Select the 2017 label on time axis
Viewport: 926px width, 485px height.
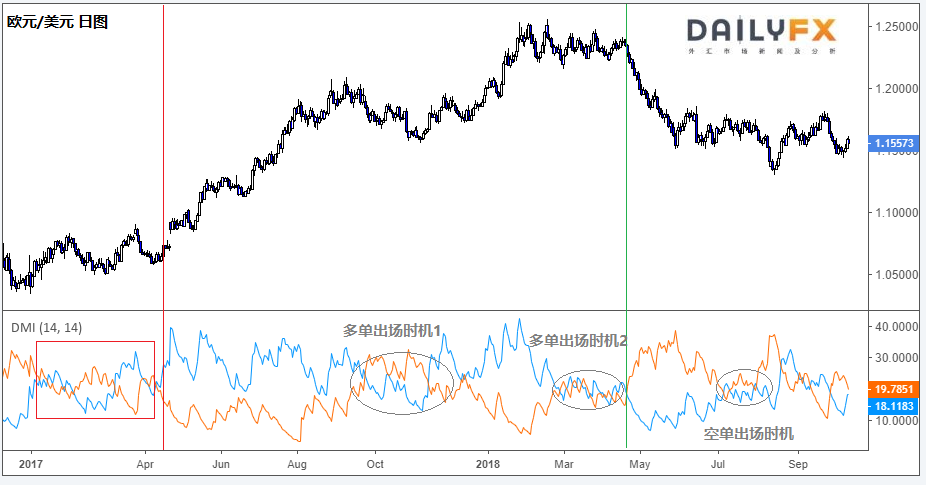31,465
